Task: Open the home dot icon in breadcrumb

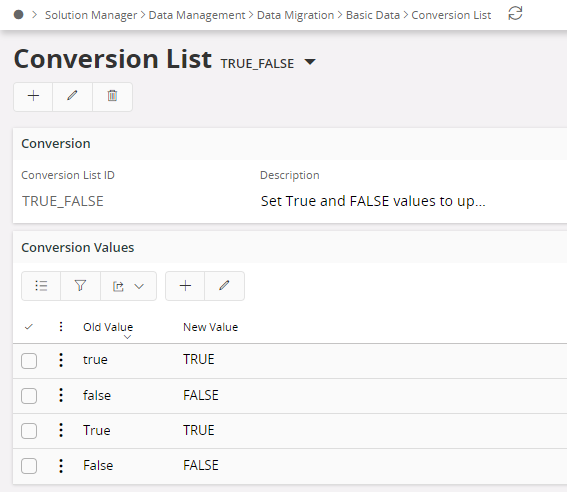Action: tap(18, 15)
